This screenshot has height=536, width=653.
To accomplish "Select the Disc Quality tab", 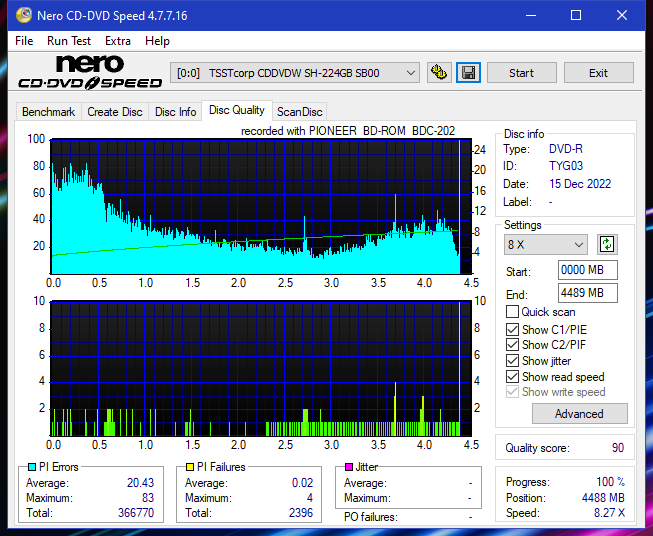I will [x=237, y=110].
